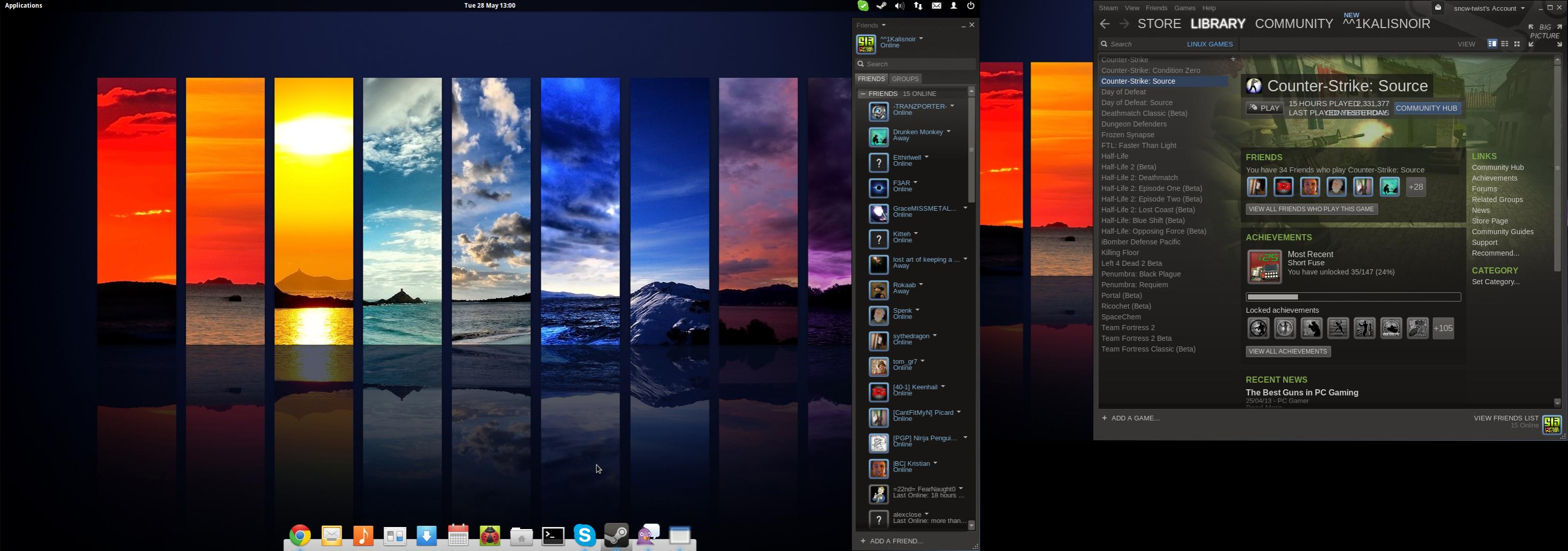Open dropdown arrow next to sythedragon
The height and width of the screenshot is (551, 1568).
pyautogui.click(x=934, y=336)
